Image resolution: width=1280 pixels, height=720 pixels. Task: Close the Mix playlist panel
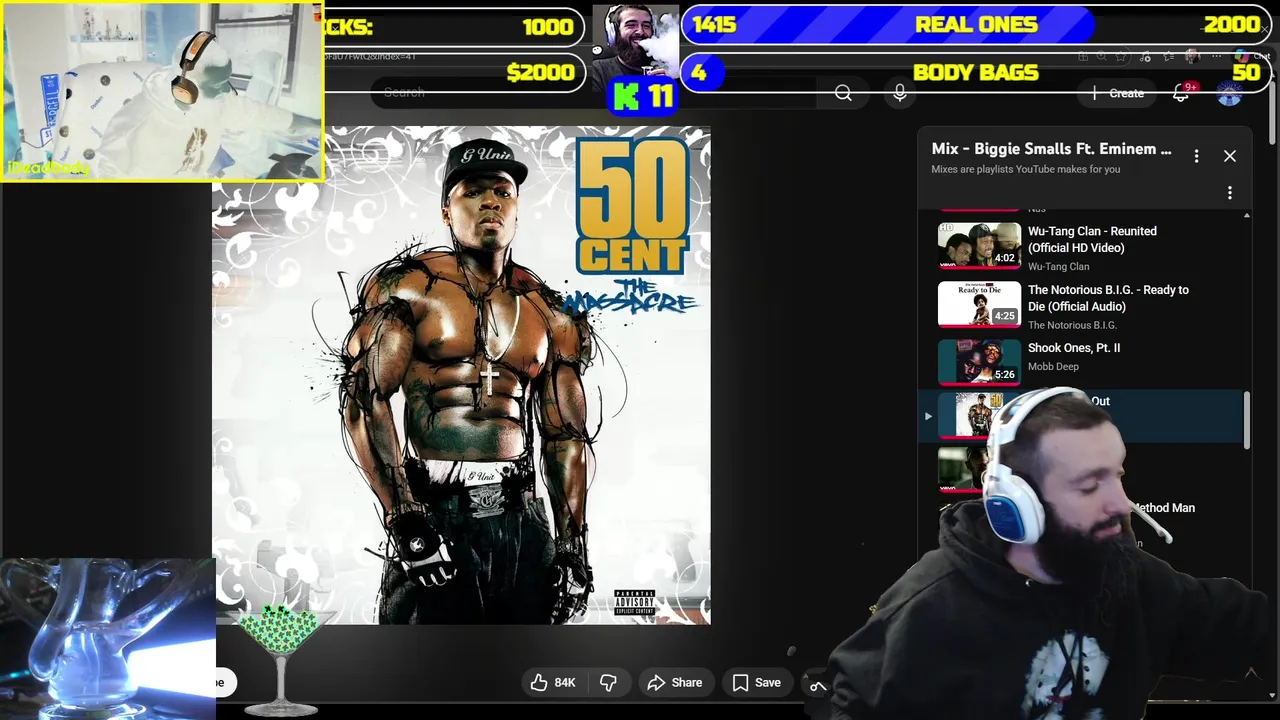coord(1230,156)
